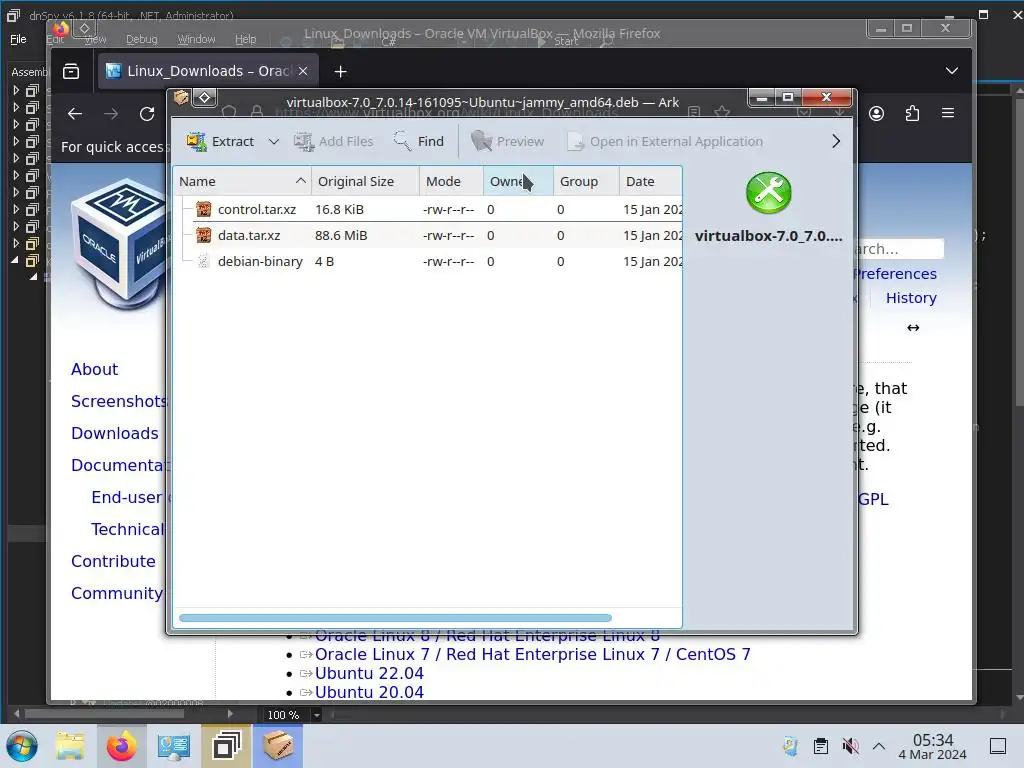Open the clipboard tray icon

click(821, 746)
